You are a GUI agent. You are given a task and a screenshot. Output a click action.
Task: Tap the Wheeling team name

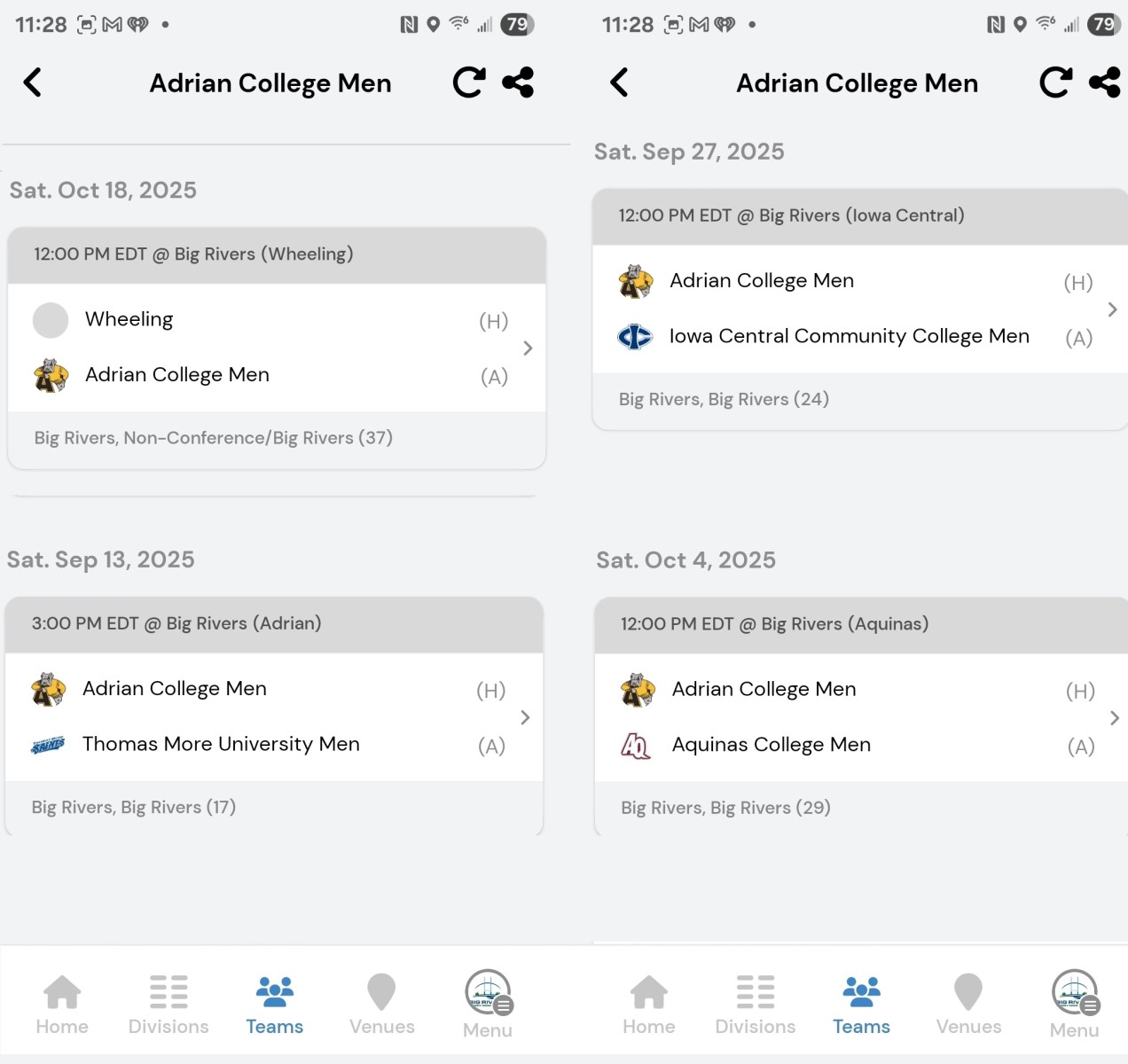point(129,319)
